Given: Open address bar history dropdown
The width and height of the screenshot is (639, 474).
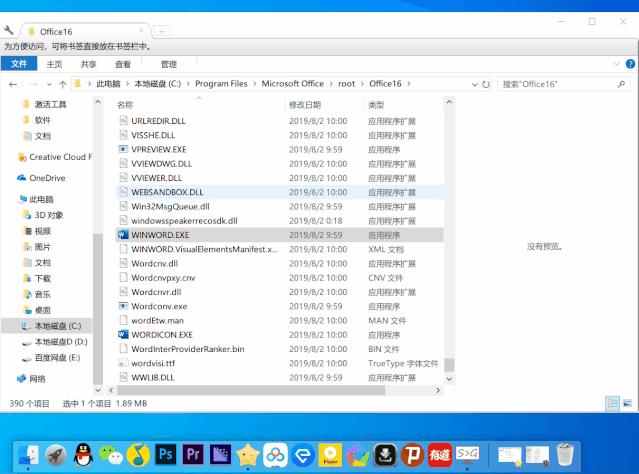Looking at the screenshot, I should [474, 84].
